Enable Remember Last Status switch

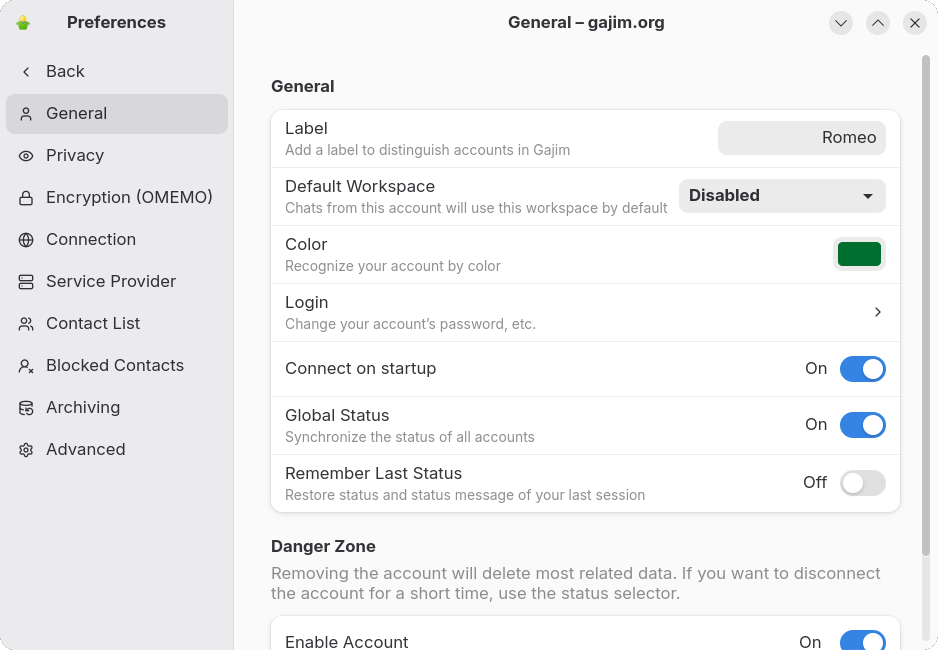[862, 483]
